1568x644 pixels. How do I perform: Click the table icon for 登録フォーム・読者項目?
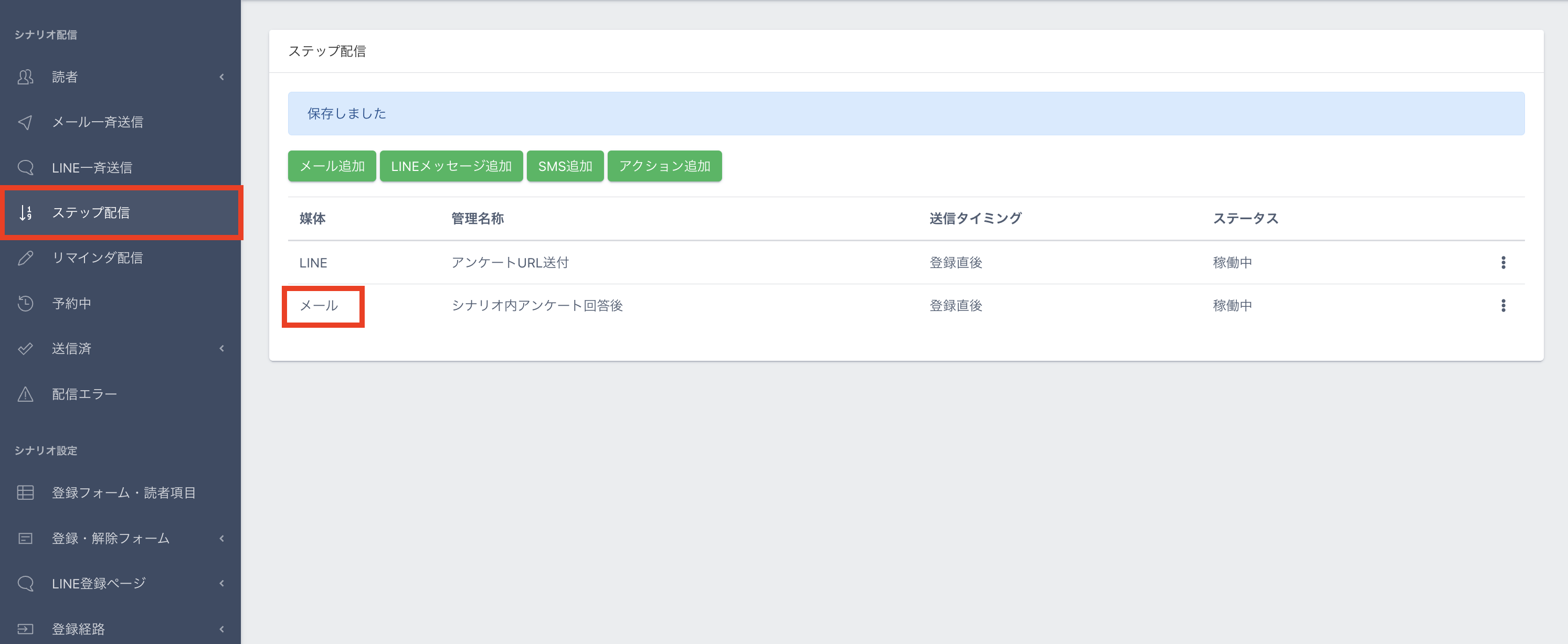[26, 492]
